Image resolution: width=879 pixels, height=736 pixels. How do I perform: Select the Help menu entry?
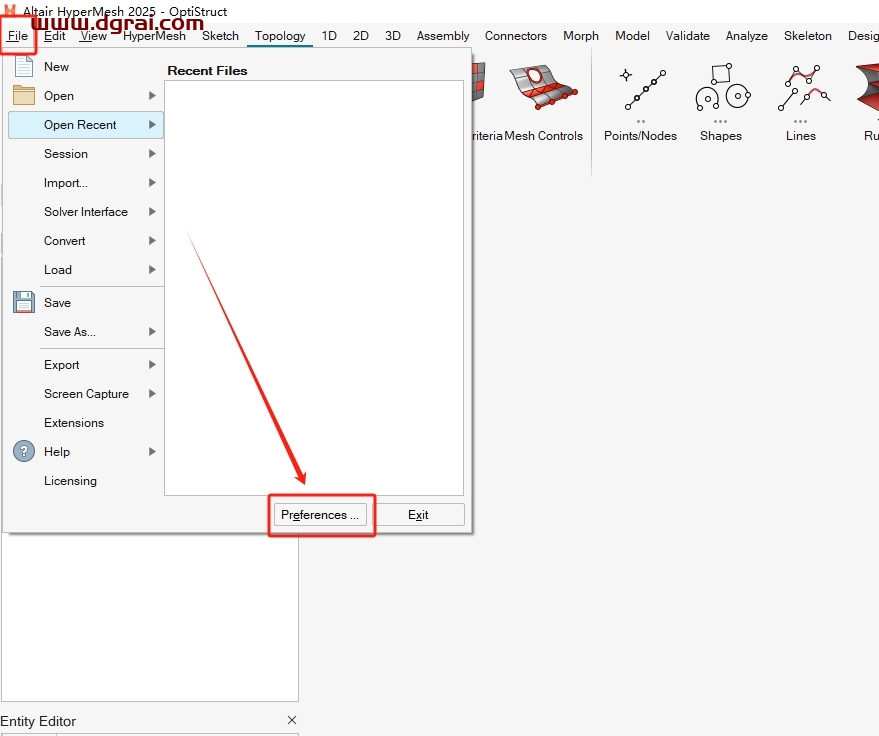[x=86, y=452]
